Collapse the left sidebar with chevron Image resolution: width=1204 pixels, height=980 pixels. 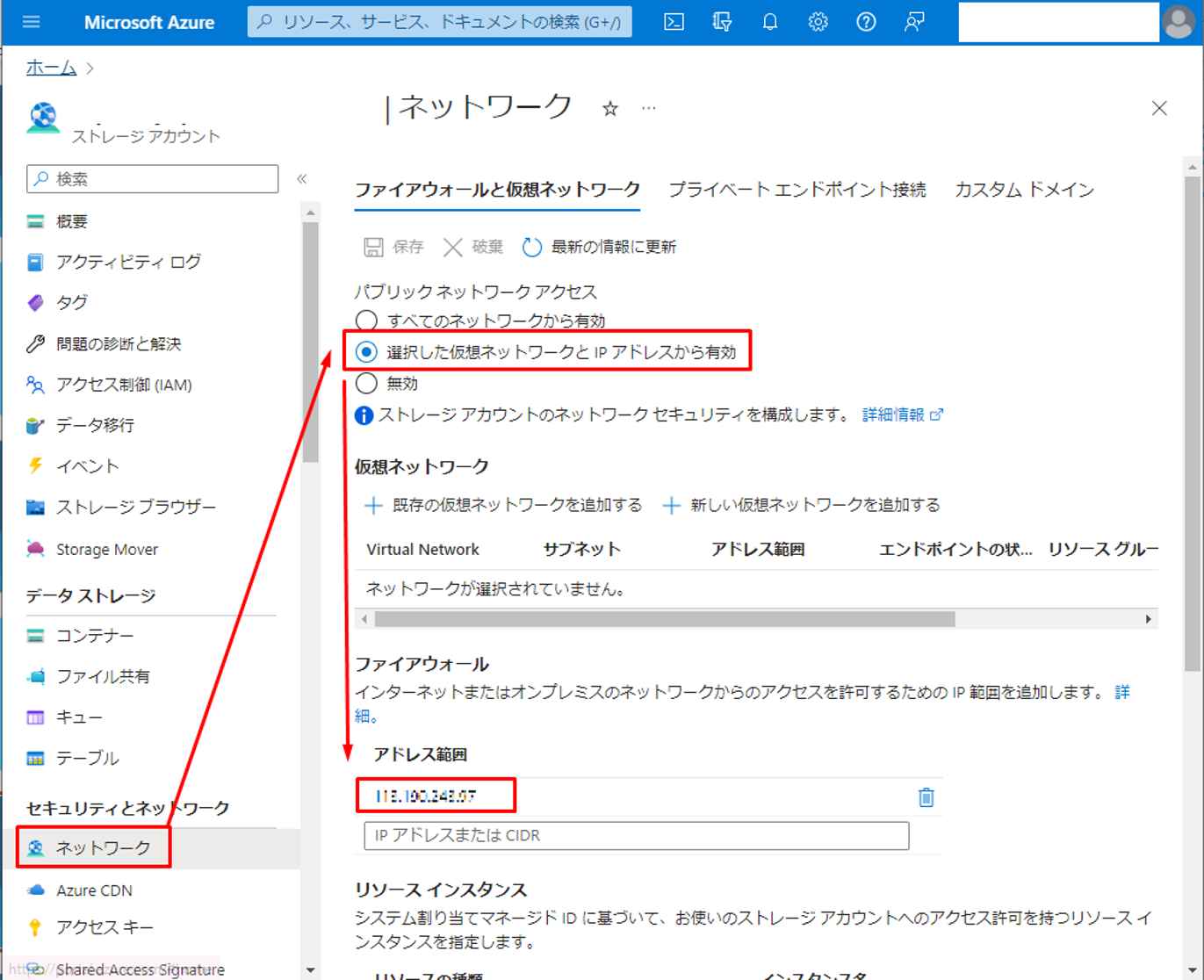[x=302, y=179]
